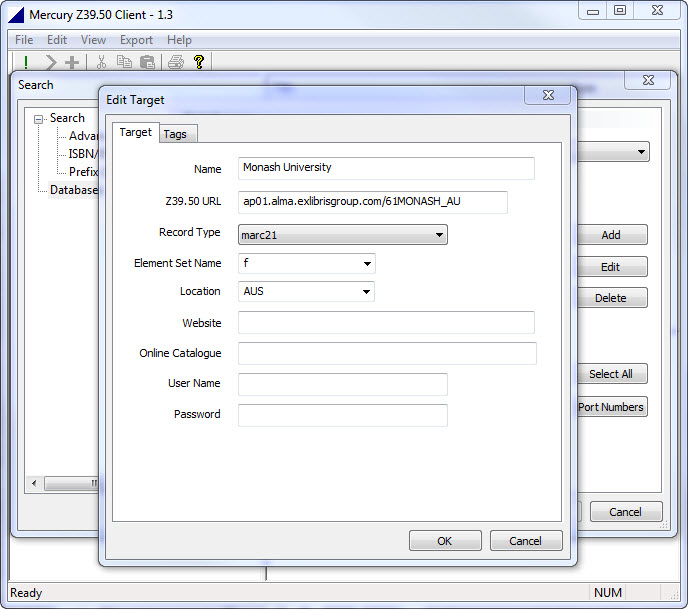The height and width of the screenshot is (609, 688).
Task: Click the yellow Help question mark icon
Action: click(199, 62)
